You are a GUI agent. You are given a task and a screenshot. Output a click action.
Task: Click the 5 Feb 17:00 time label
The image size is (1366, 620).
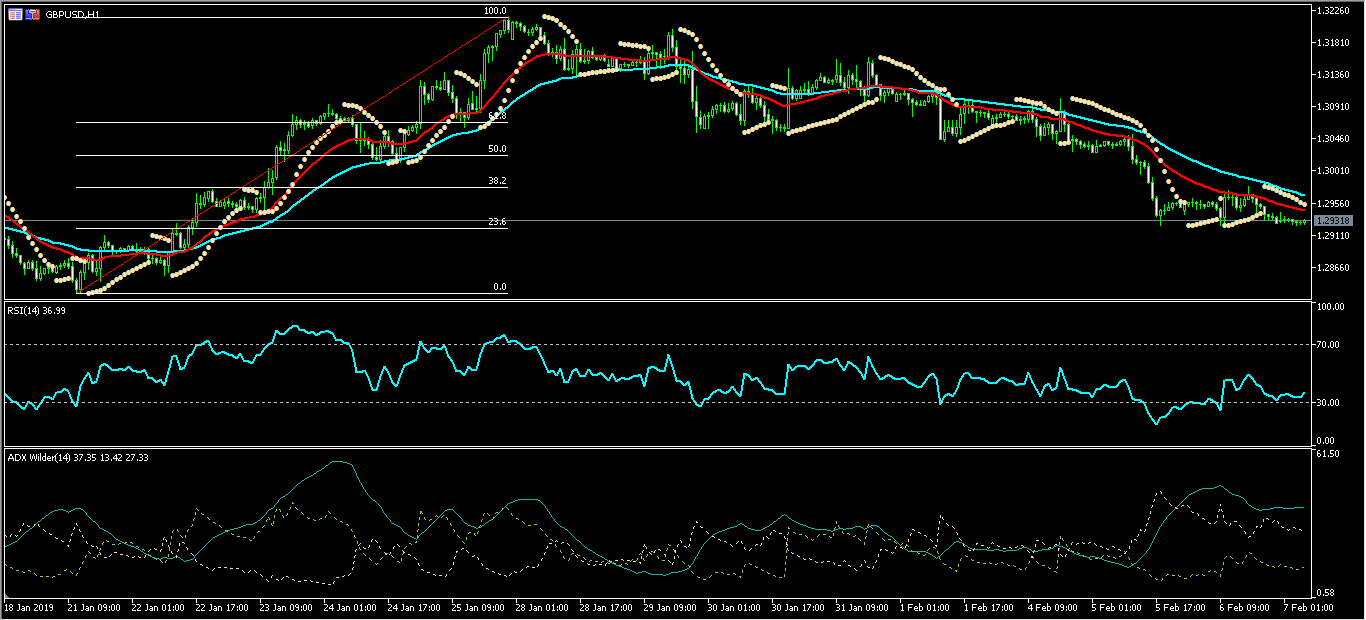coord(1183,607)
